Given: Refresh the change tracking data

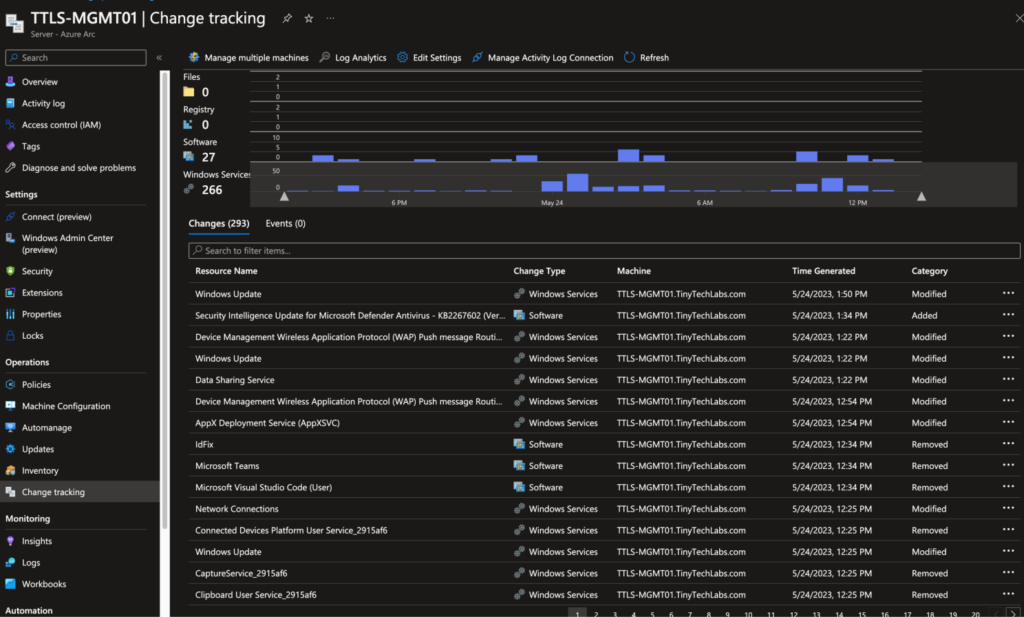Looking at the screenshot, I should pos(647,57).
